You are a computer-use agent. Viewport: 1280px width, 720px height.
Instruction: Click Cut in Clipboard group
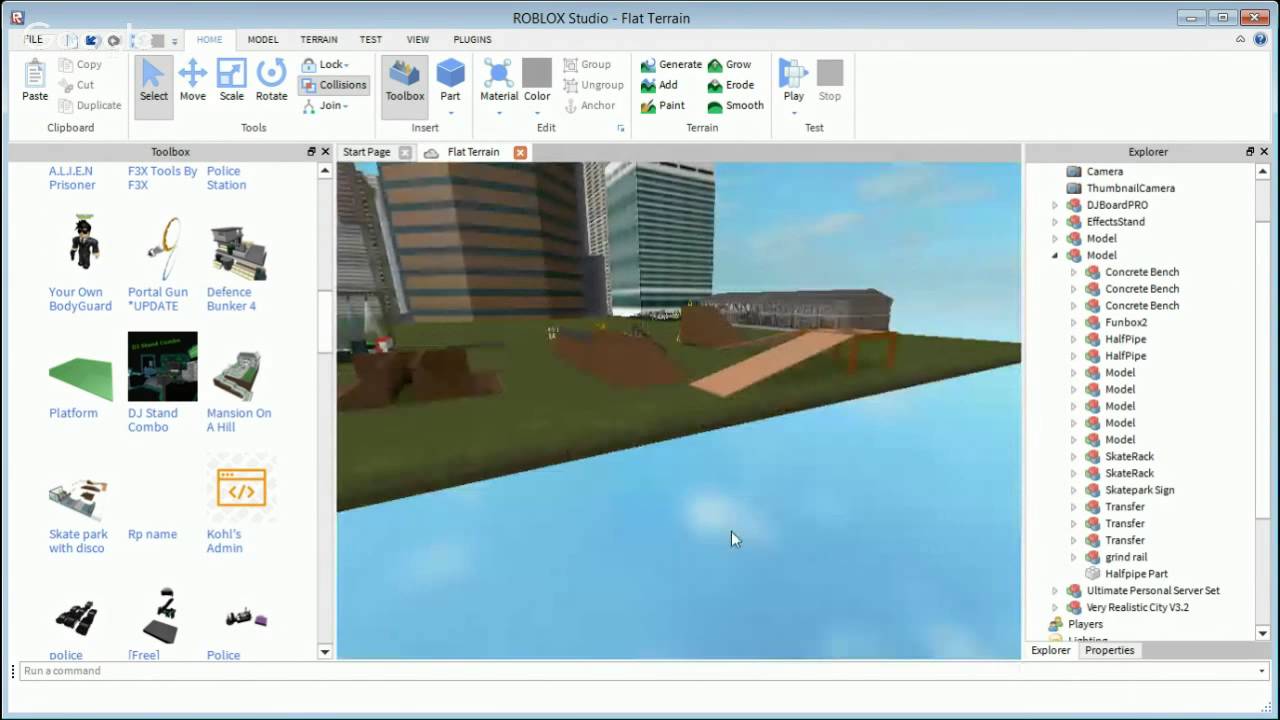tap(76, 85)
